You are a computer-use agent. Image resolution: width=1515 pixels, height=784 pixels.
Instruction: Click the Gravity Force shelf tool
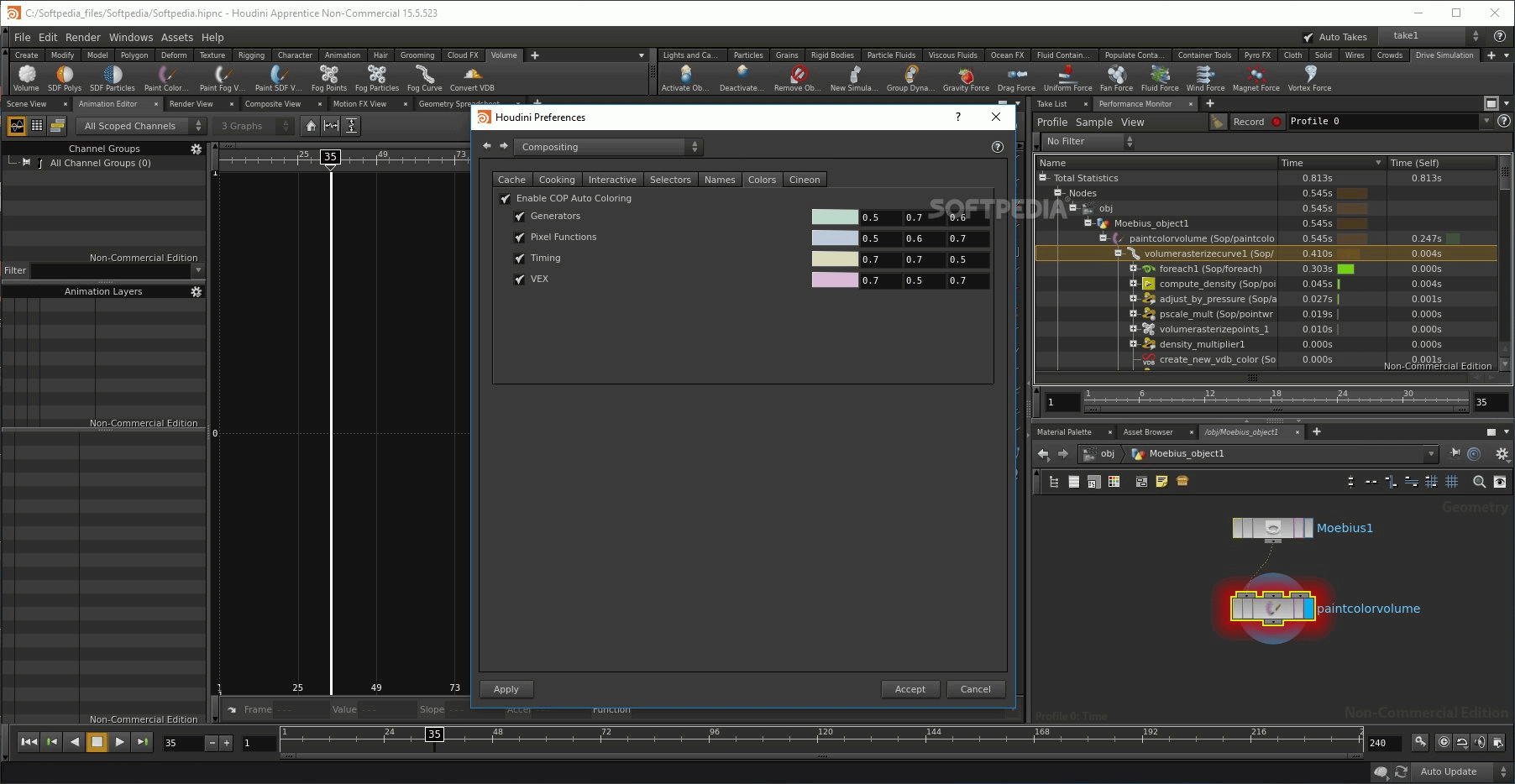pos(966,79)
